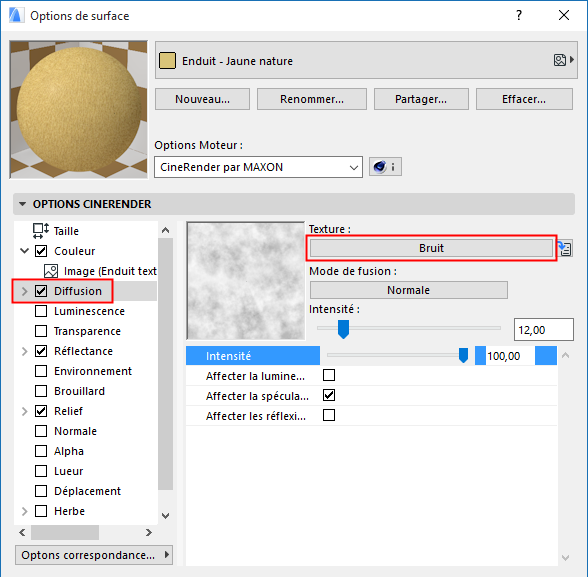The height and width of the screenshot is (577, 588).
Task: Click the texture Intensité slider handle
Action: pyautogui.click(x=343, y=329)
